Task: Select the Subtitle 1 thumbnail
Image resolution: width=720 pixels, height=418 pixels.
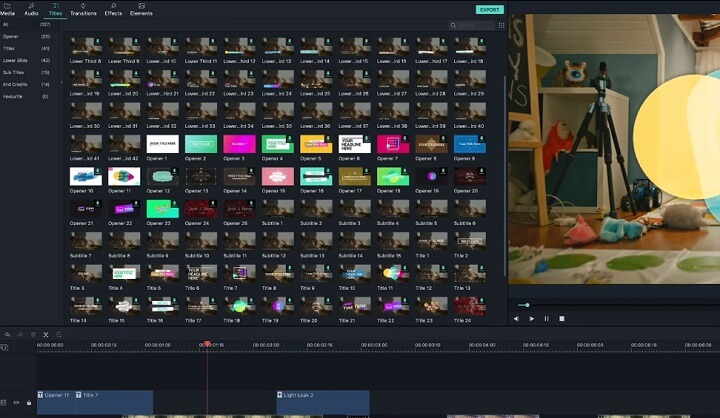Action: click(278, 209)
